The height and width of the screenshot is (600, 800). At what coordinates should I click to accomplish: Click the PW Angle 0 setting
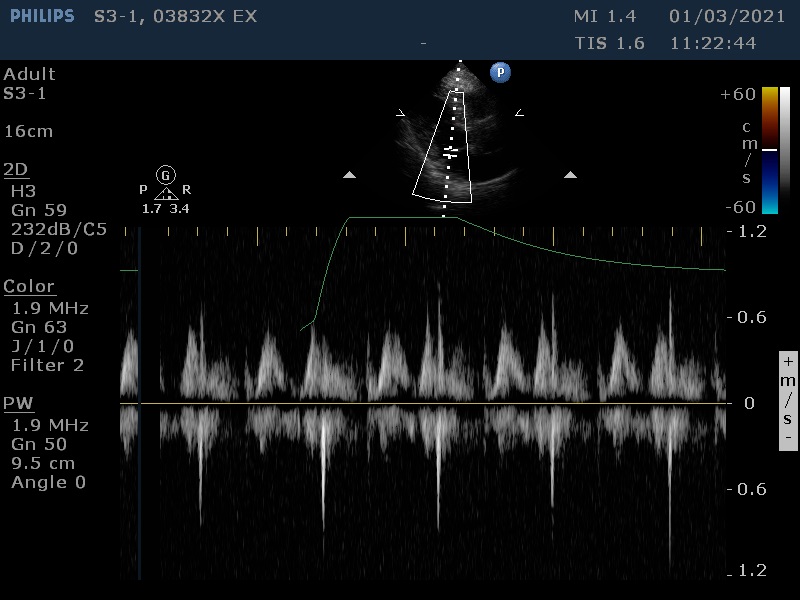tap(48, 482)
